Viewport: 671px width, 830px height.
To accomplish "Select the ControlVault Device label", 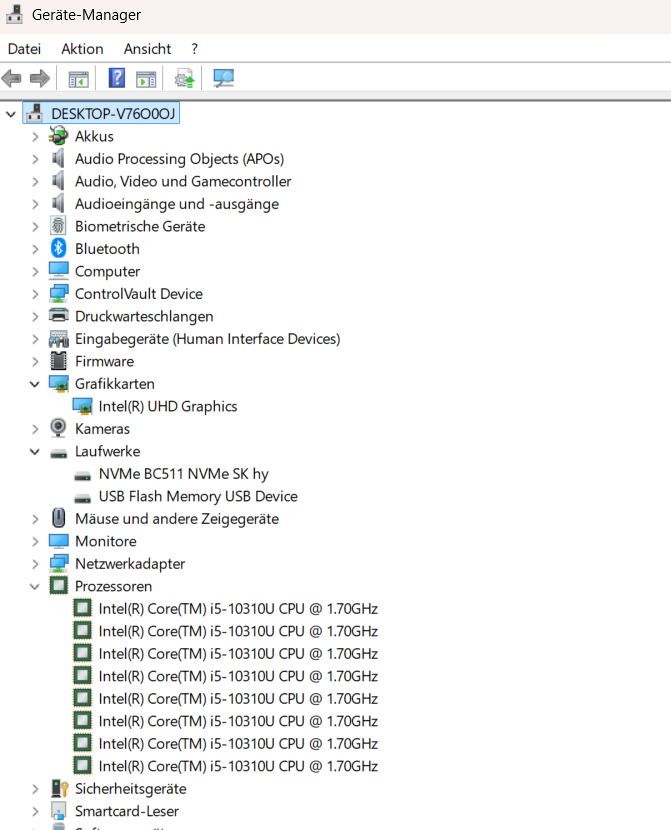I will [139, 294].
